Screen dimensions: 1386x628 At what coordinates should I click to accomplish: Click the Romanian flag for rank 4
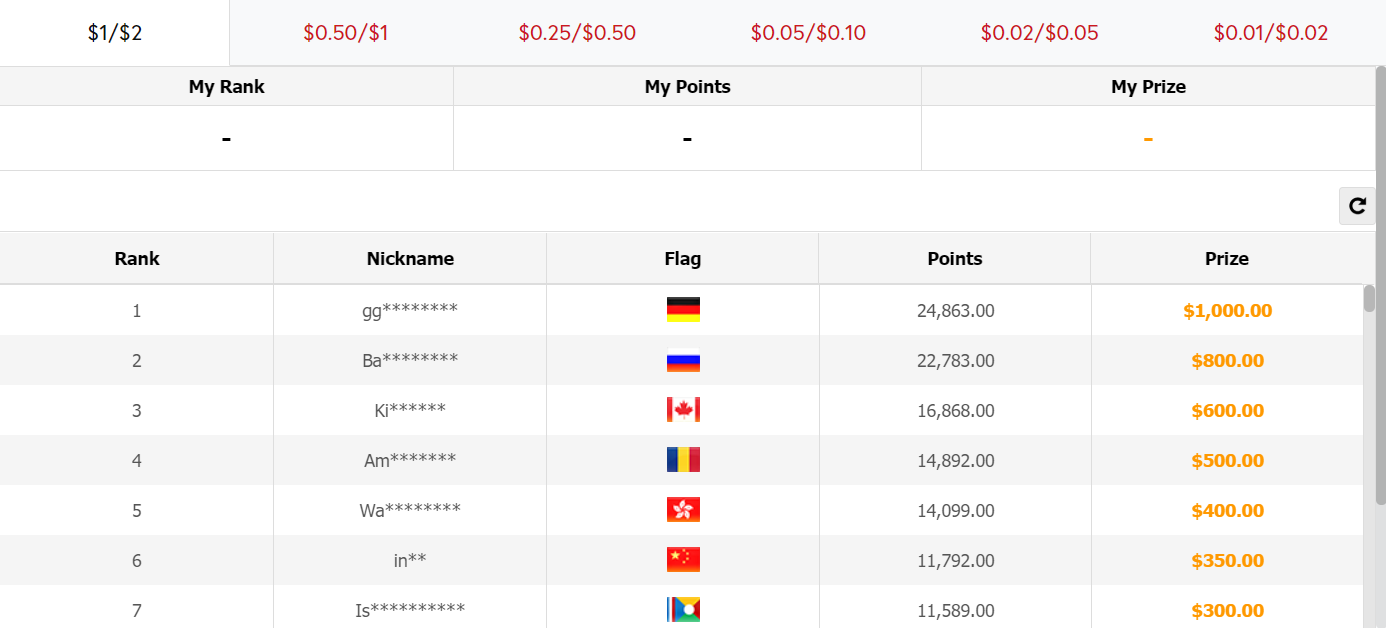(683, 460)
